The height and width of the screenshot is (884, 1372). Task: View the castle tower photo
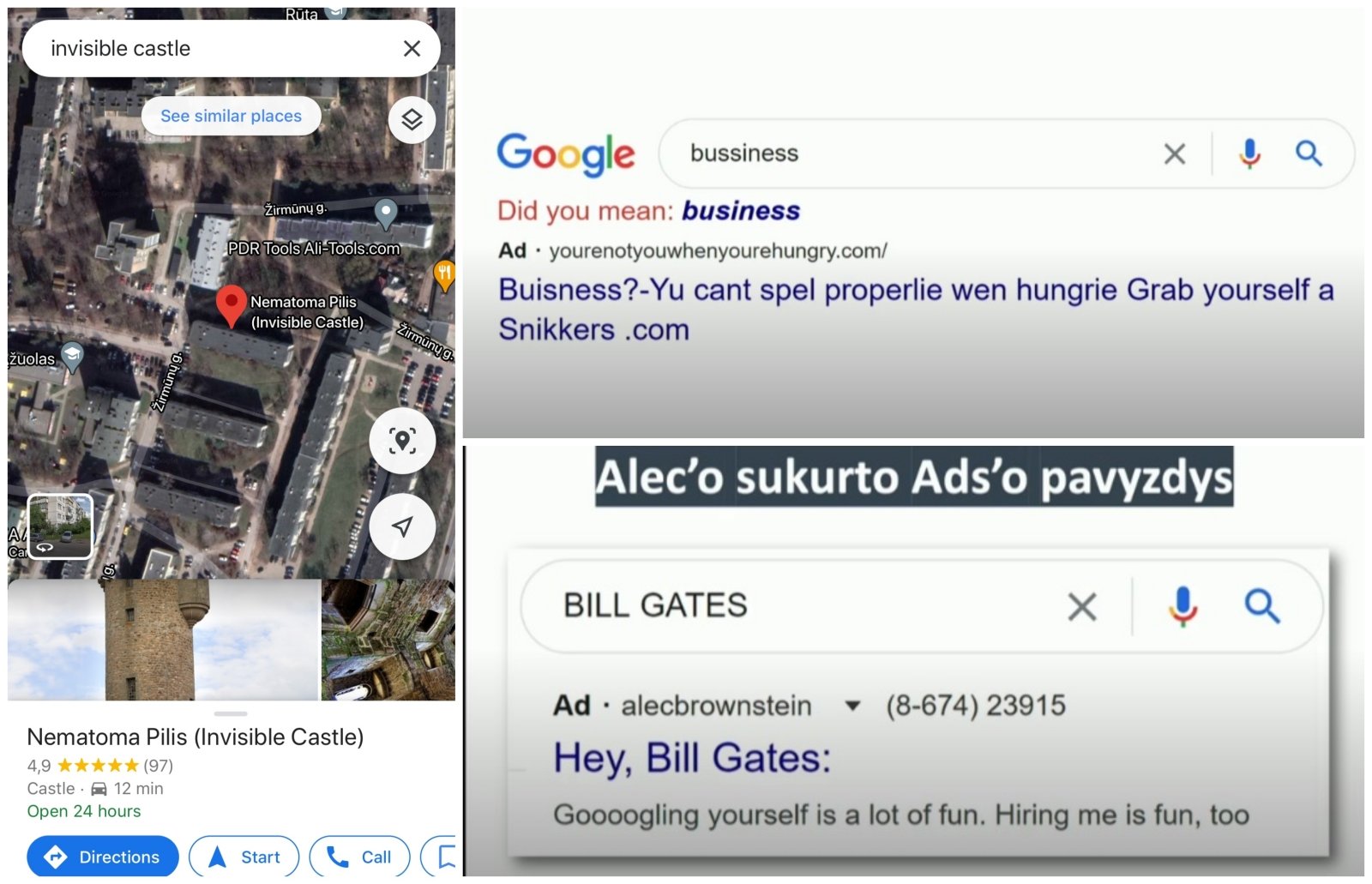click(x=163, y=640)
